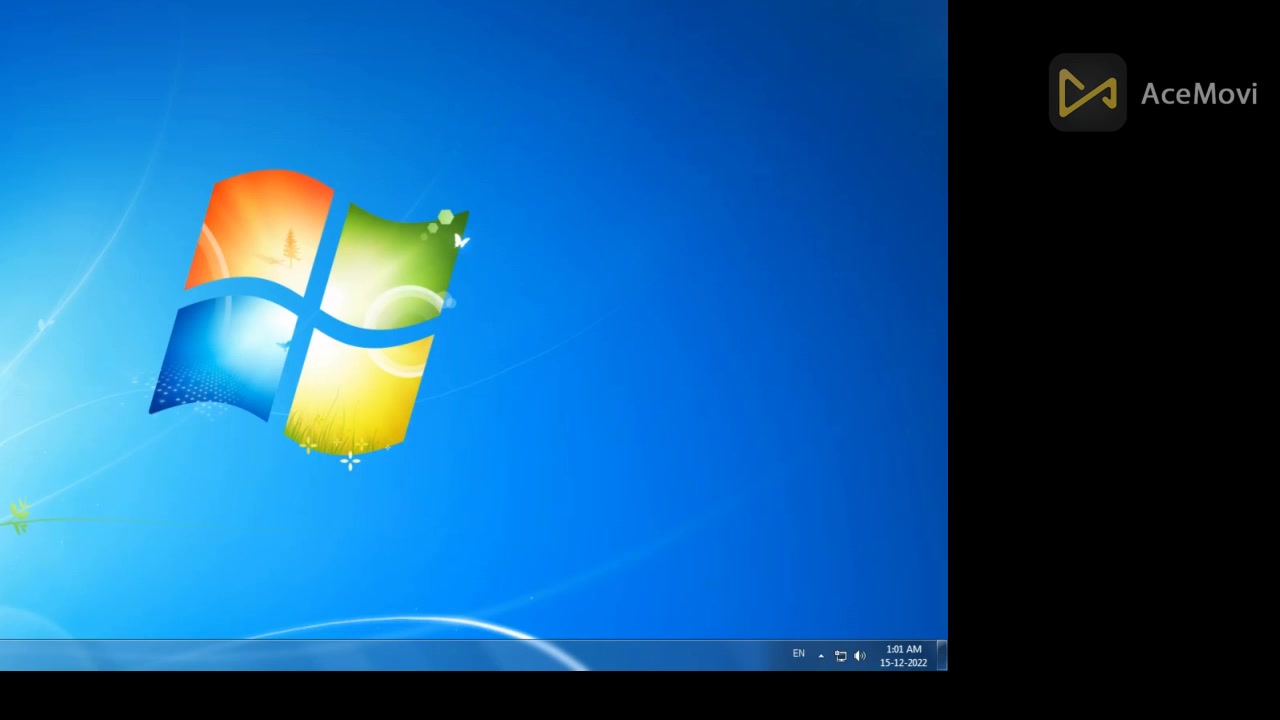Click the EN language indicator

tap(798, 654)
